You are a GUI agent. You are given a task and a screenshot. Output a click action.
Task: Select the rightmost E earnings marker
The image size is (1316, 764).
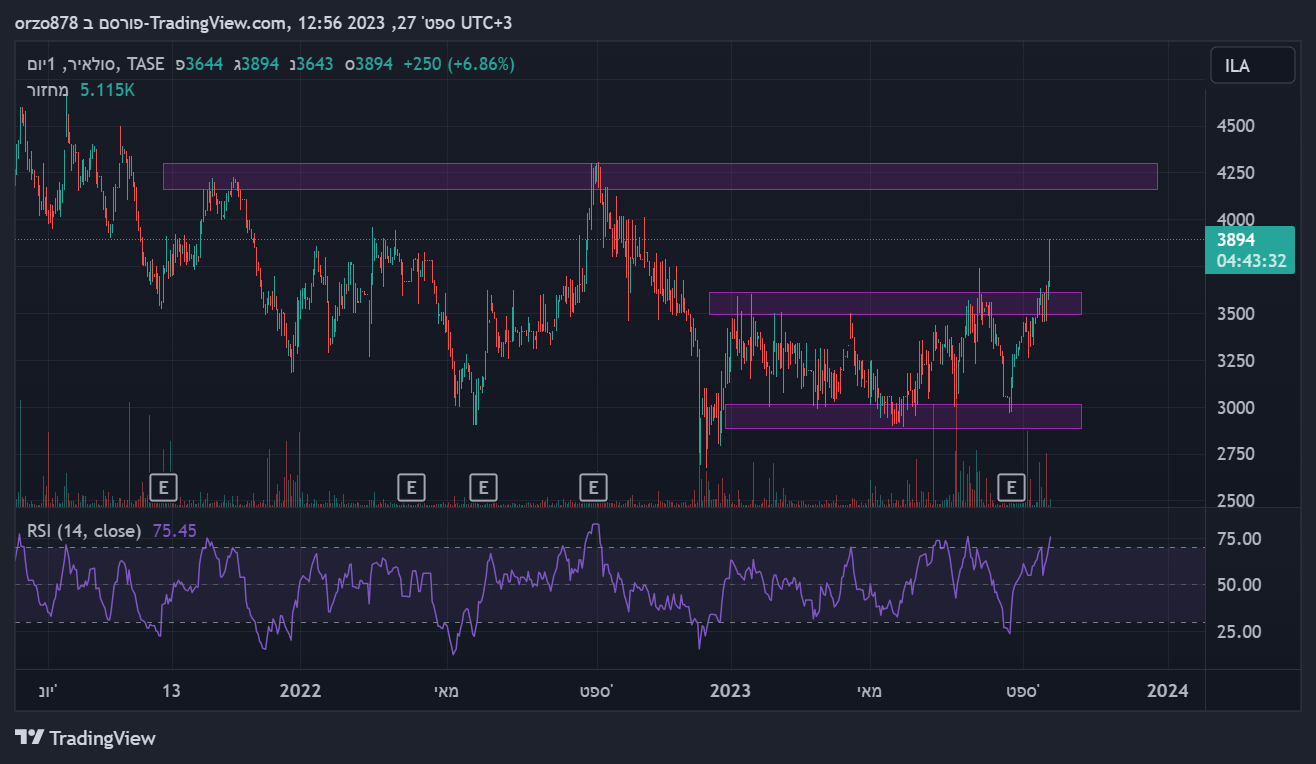(1012, 487)
